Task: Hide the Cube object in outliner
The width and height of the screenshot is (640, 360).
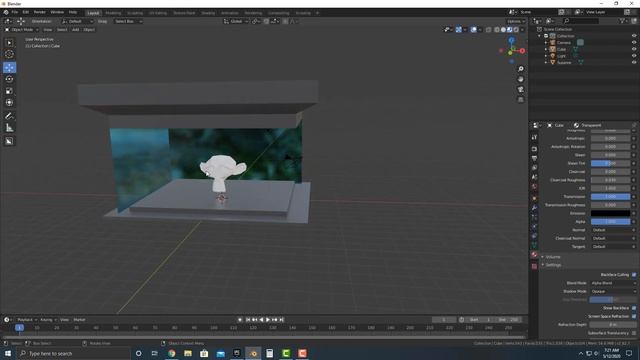Action: click(x=634, y=49)
